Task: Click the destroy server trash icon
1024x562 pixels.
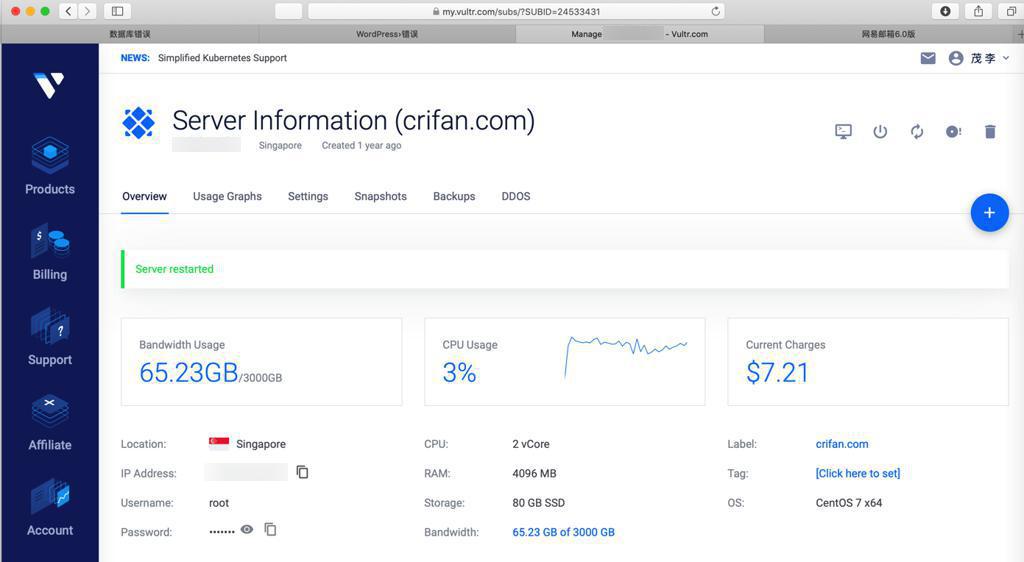Action: pyautogui.click(x=990, y=132)
